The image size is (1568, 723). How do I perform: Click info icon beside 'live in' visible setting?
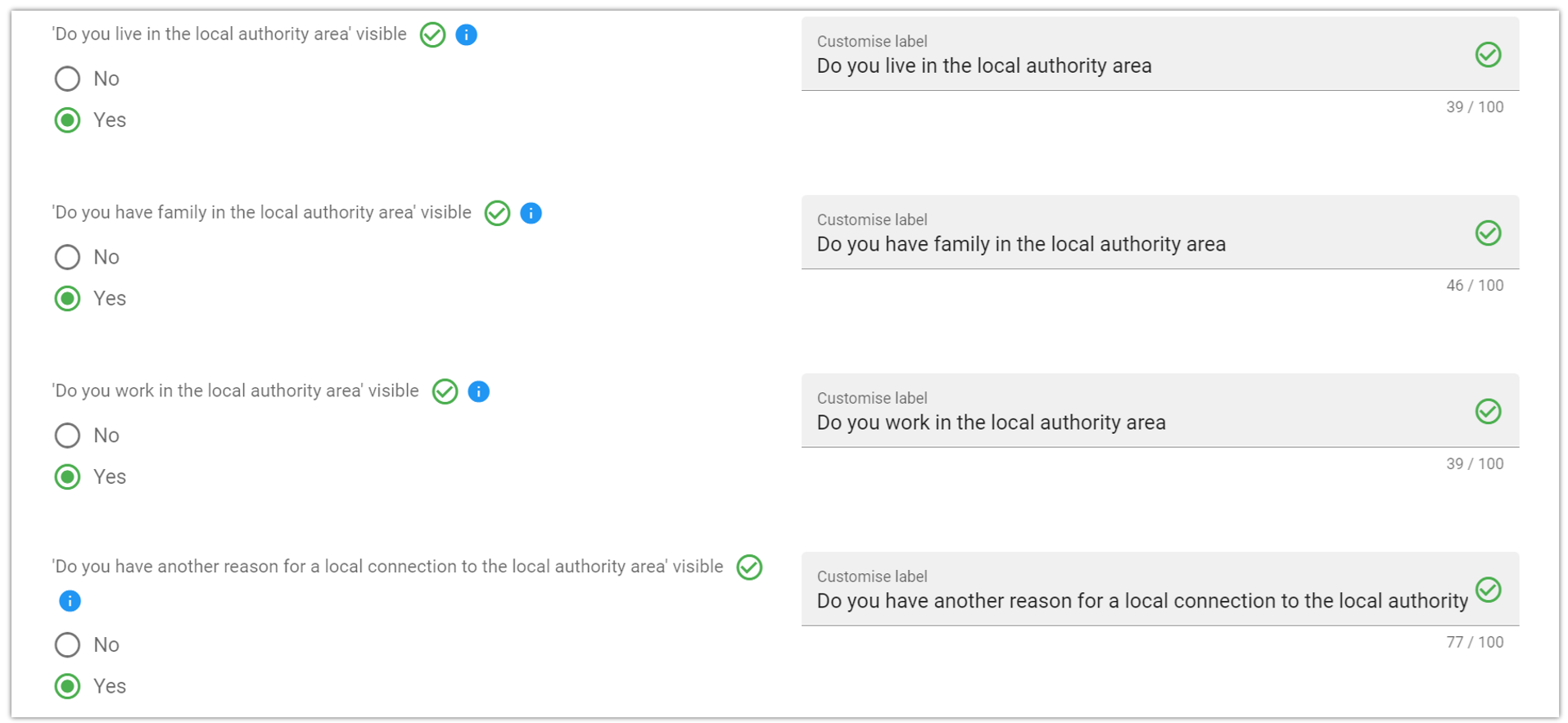466,34
